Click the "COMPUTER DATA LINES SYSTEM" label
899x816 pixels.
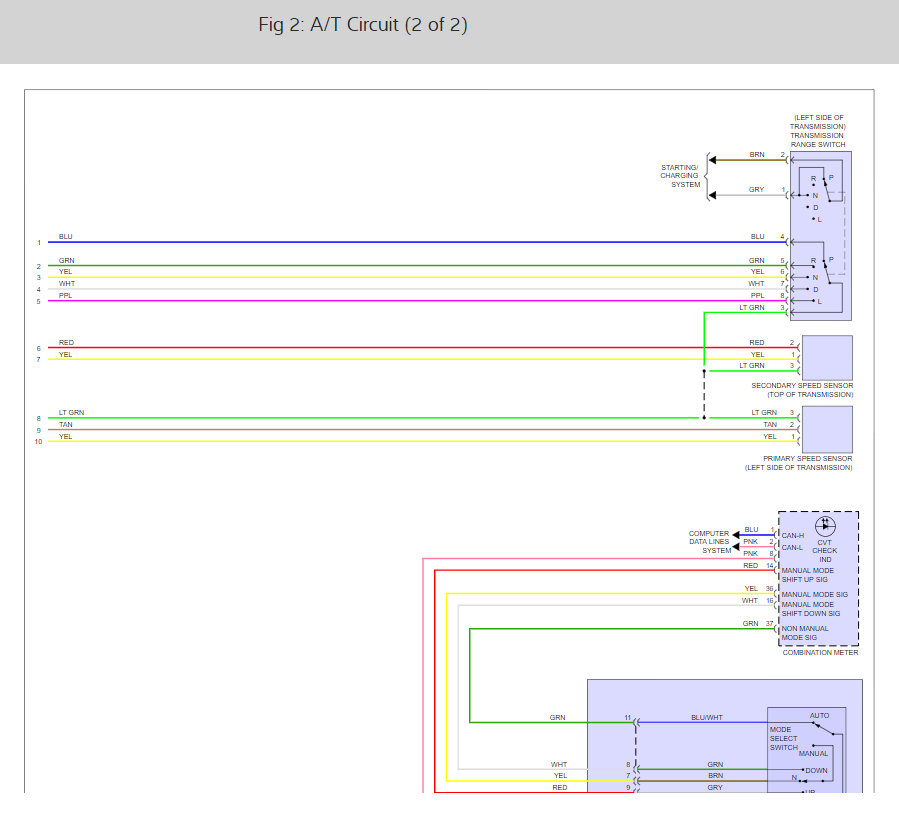[x=710, y=542]
